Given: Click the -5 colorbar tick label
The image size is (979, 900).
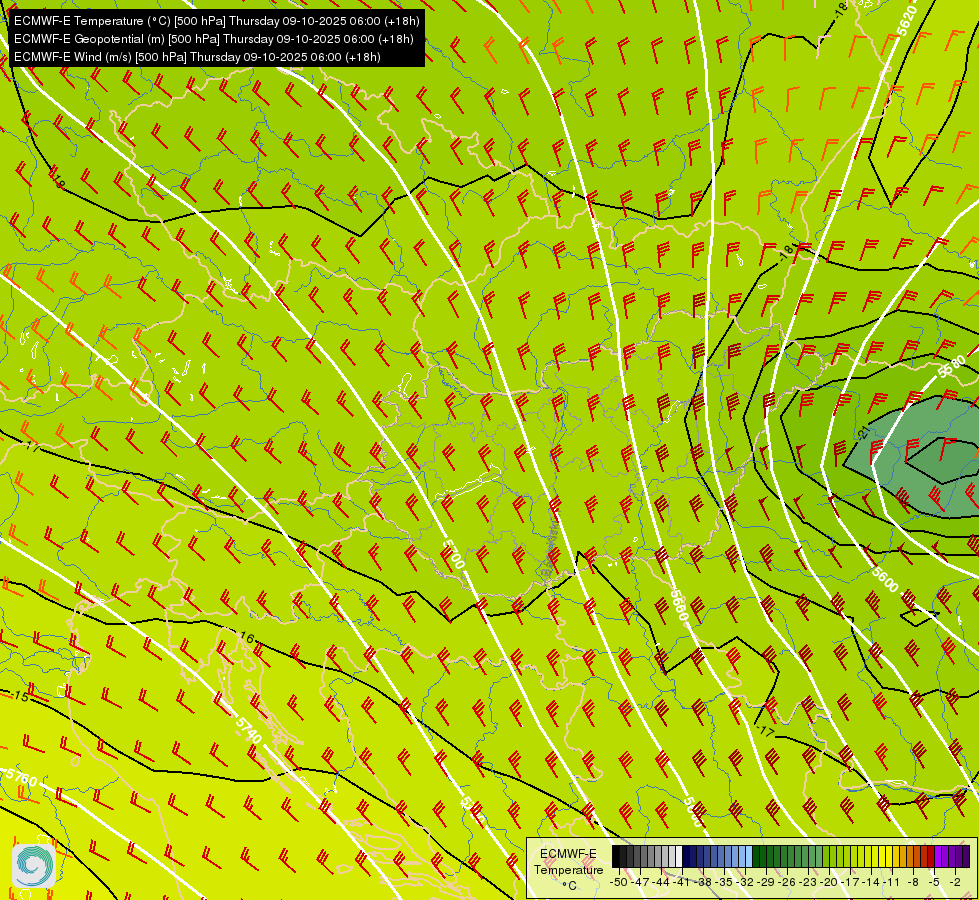Looking at the screenshot, I should coord(935,882).
